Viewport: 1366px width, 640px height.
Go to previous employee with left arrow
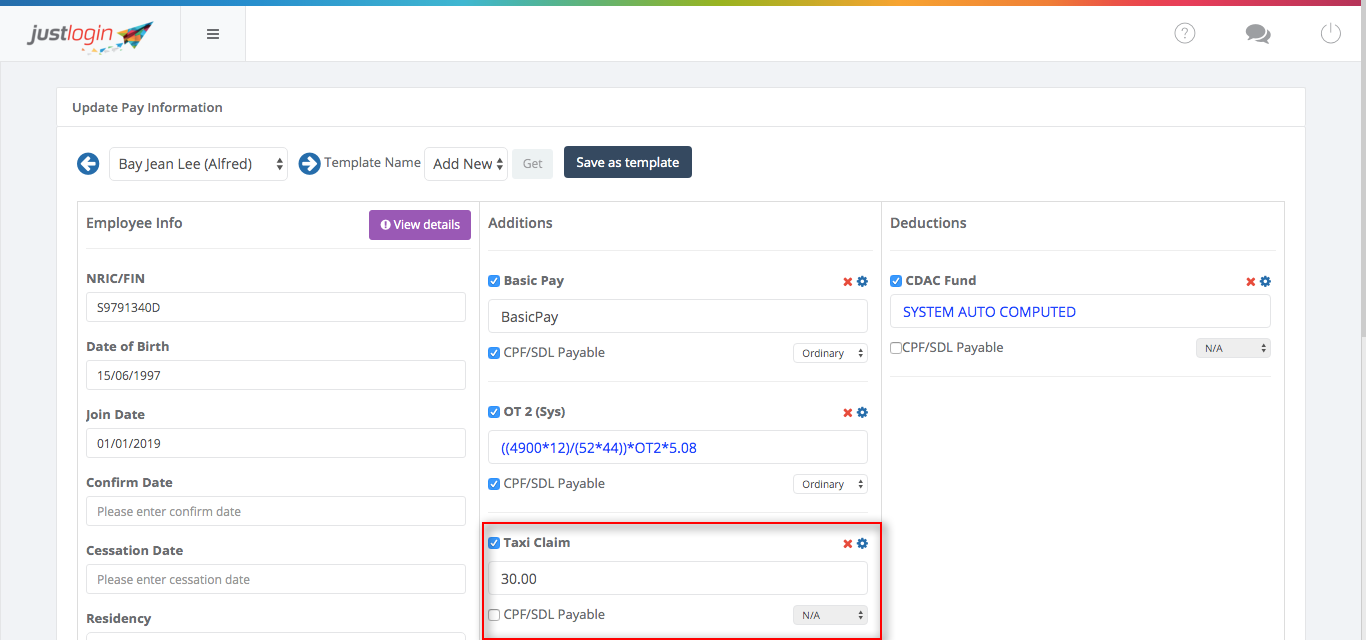point(88,163)
